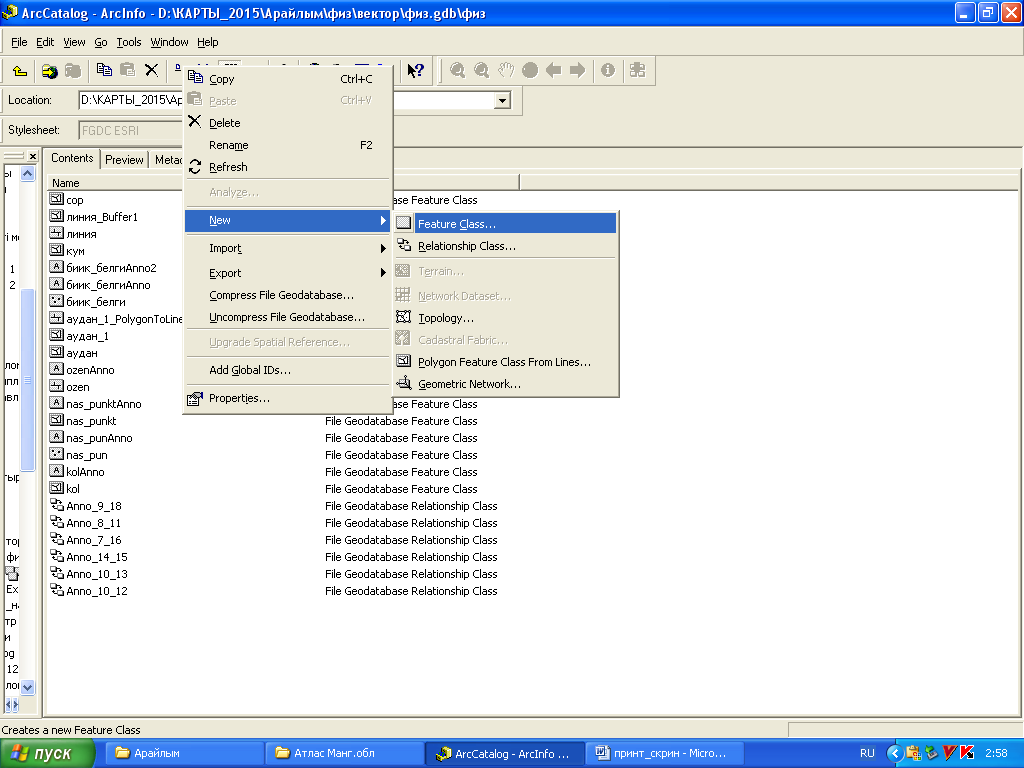The image size is (1024, 768).
Task: Click the Connect To Folder icon
Action: click(x=49, y=71)
